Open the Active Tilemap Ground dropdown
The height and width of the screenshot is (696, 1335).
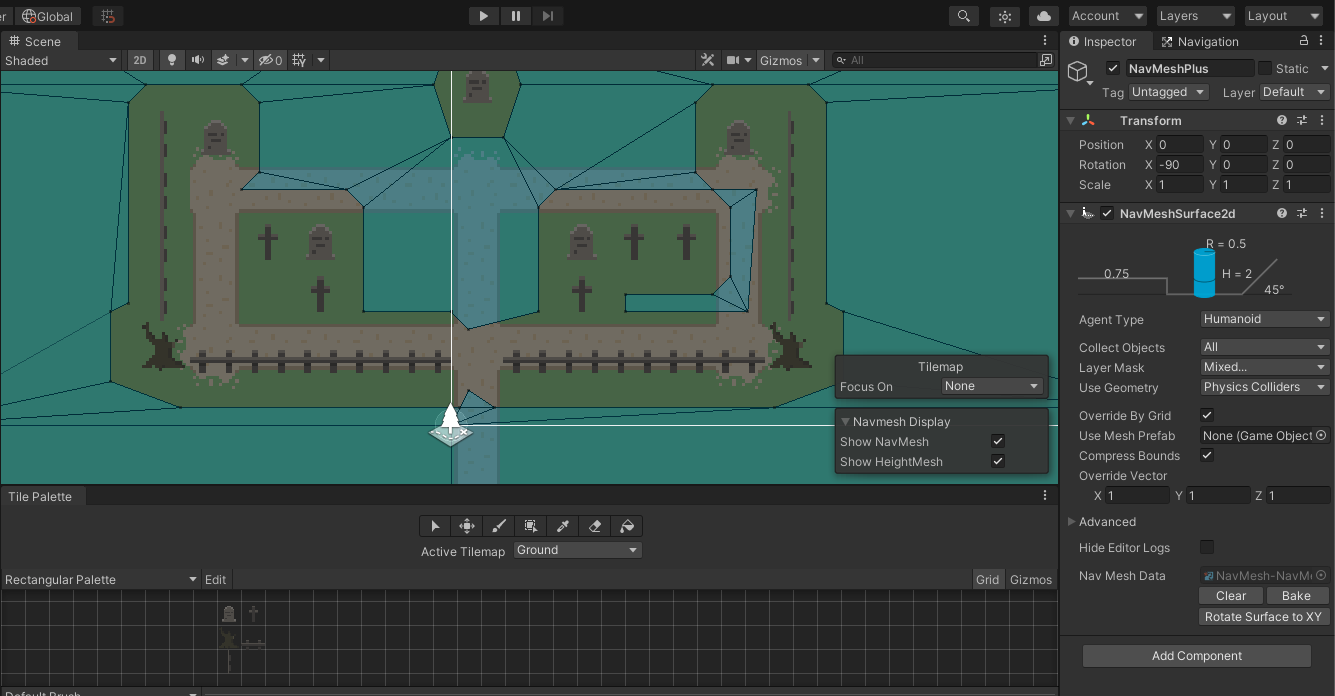577,550
